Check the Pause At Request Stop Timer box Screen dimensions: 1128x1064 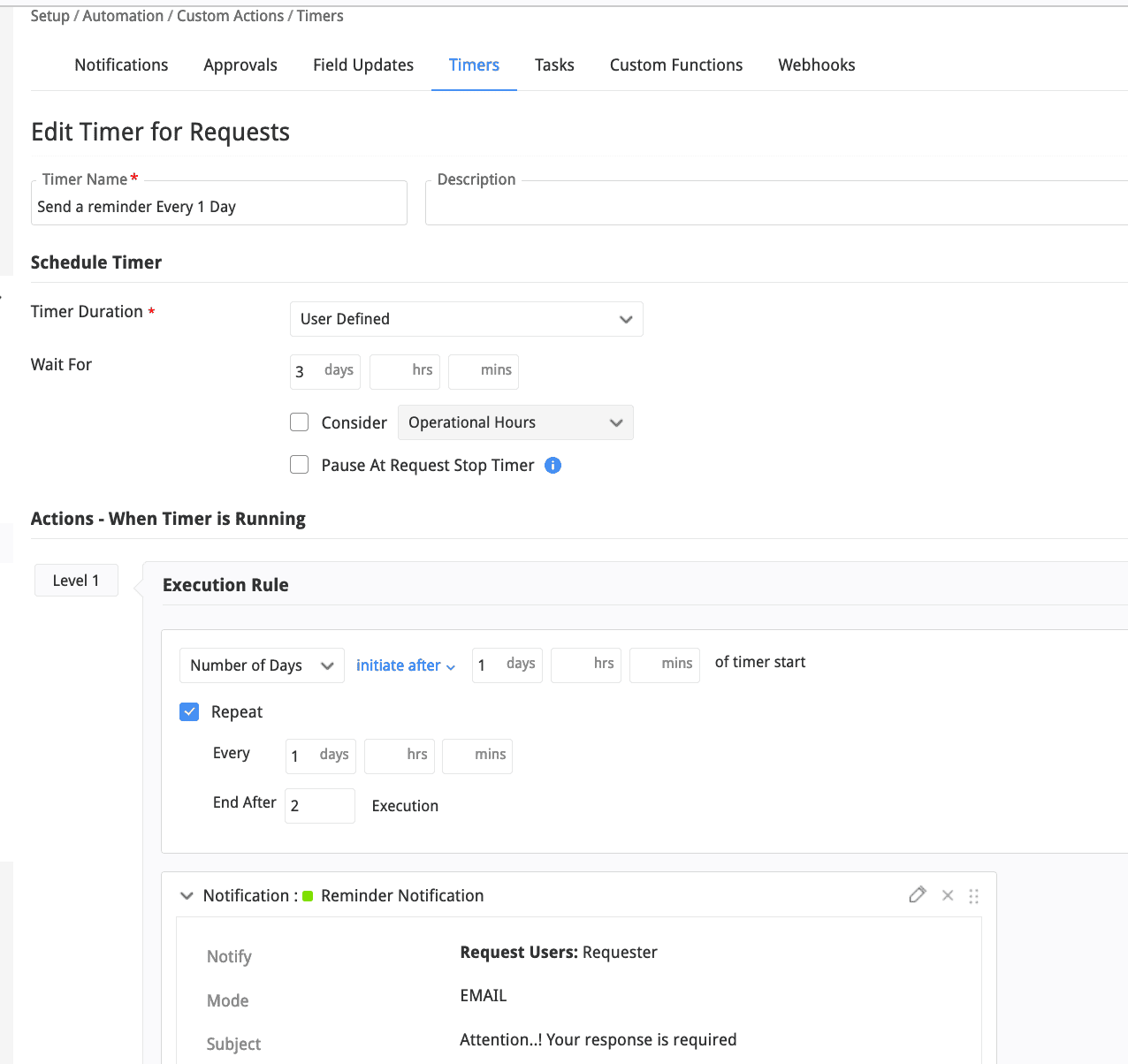pyautogui.click(x=300, y=465)
